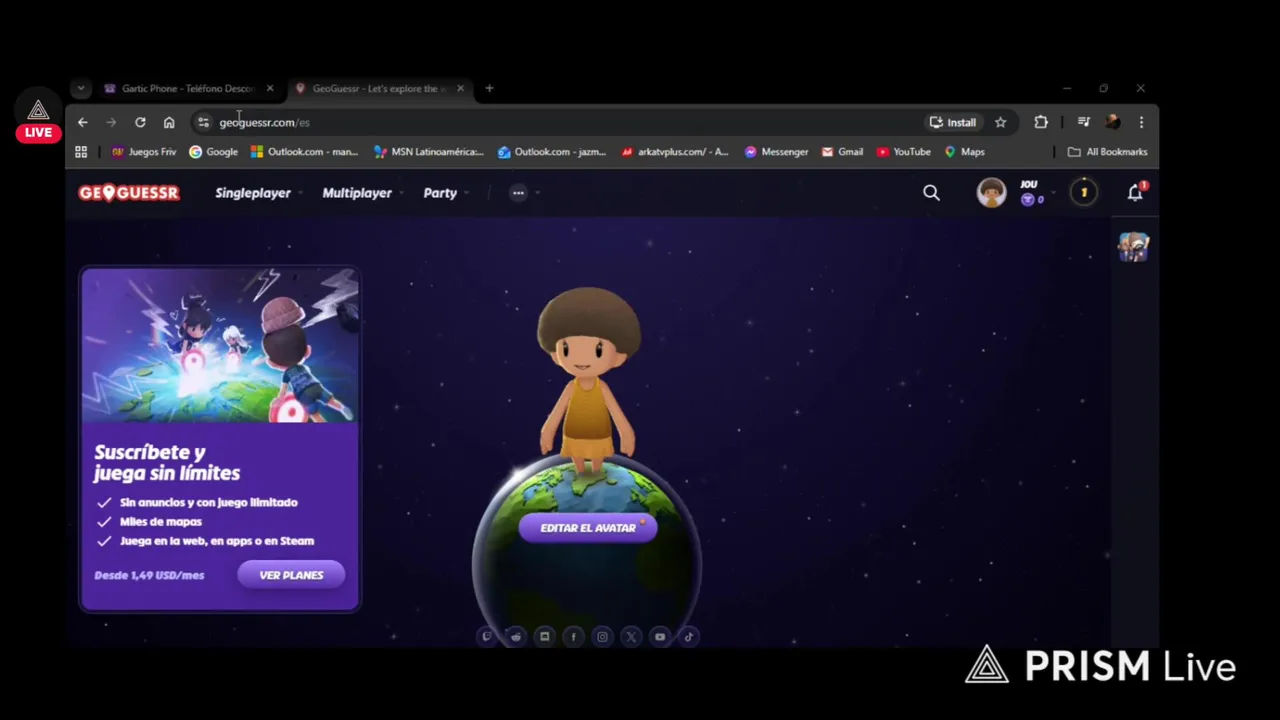Click the 'Desde 1,49 USD/mes' price text

click(x=149, y=575)
